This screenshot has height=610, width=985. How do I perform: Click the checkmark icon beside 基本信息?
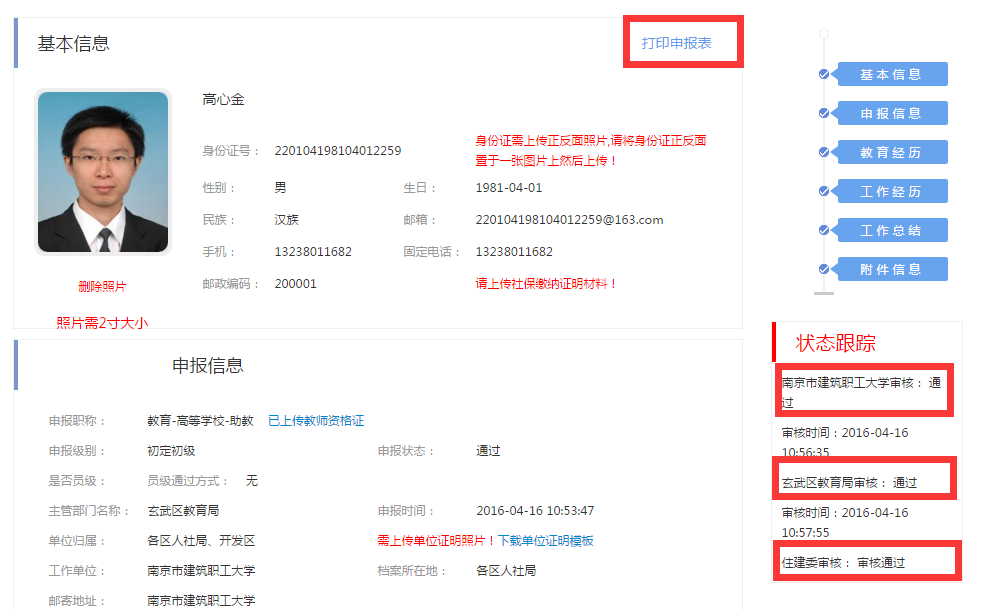[x=824, y=74]
